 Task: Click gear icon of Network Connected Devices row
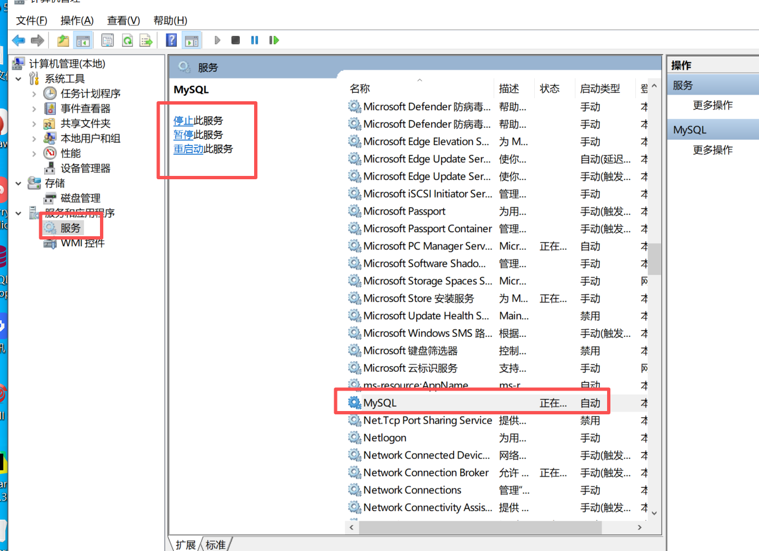(x=355, y=455)
